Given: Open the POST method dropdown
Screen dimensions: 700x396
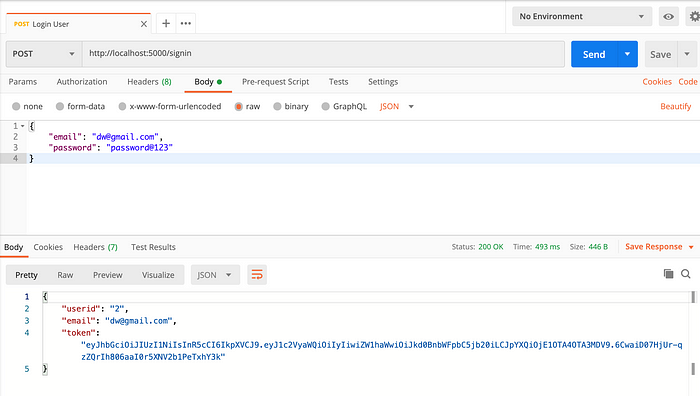Looking at the screenshot, I should (x=44, y=54).
